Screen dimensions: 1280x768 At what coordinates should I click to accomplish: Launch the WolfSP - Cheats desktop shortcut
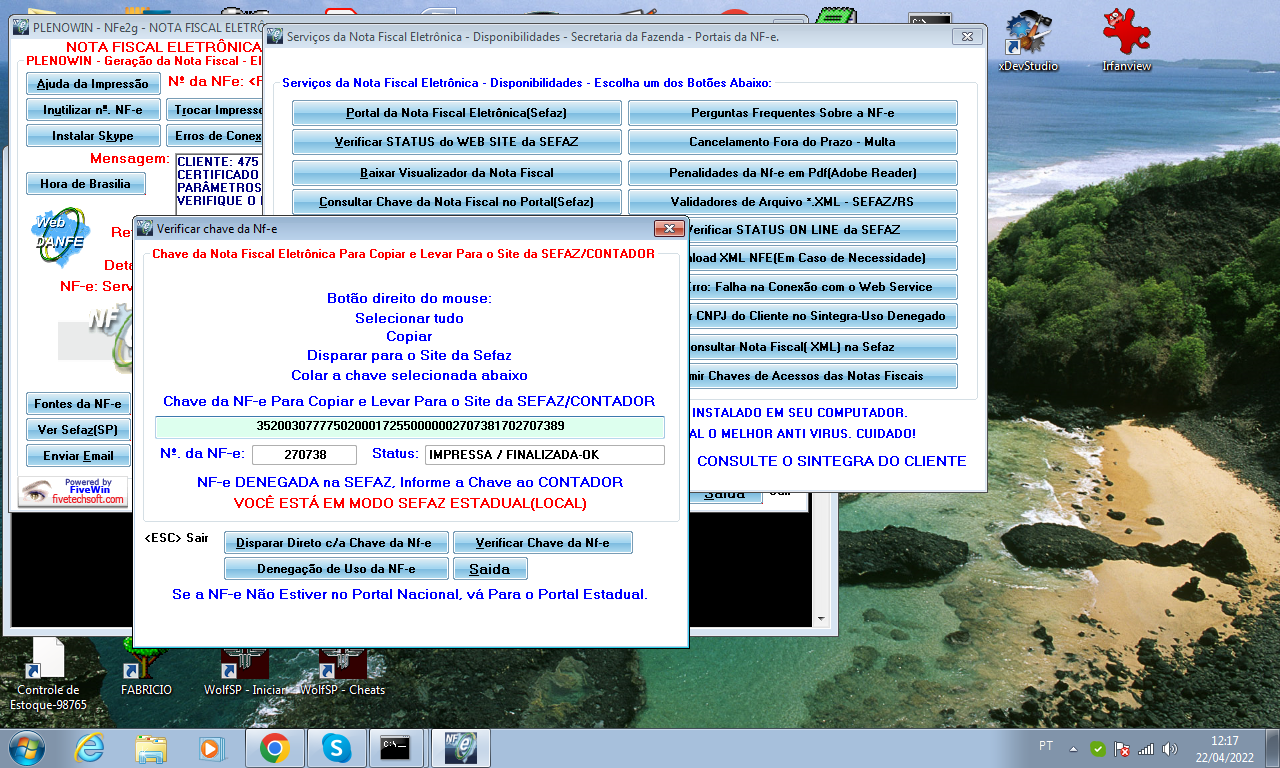(343, 673)
